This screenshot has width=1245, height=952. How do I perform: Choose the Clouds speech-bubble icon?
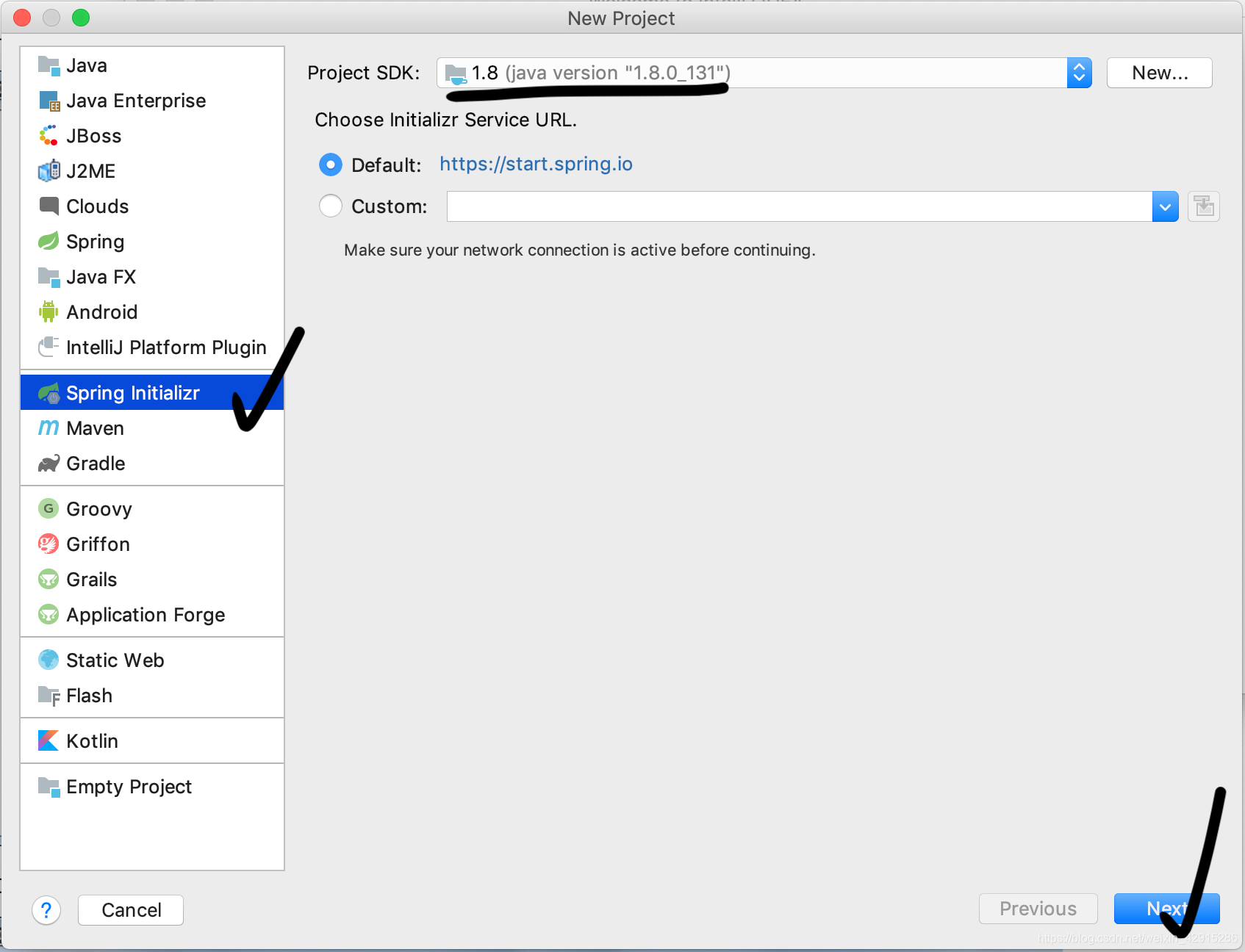[x=49, y=206]
